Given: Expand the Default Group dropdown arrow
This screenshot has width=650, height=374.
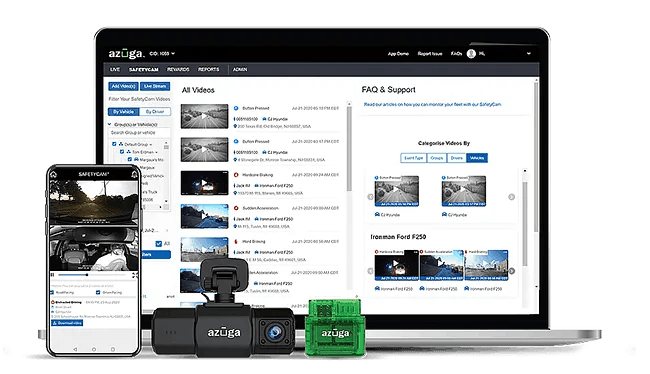Looking at the screenshot, I should [x=150, y=145].
